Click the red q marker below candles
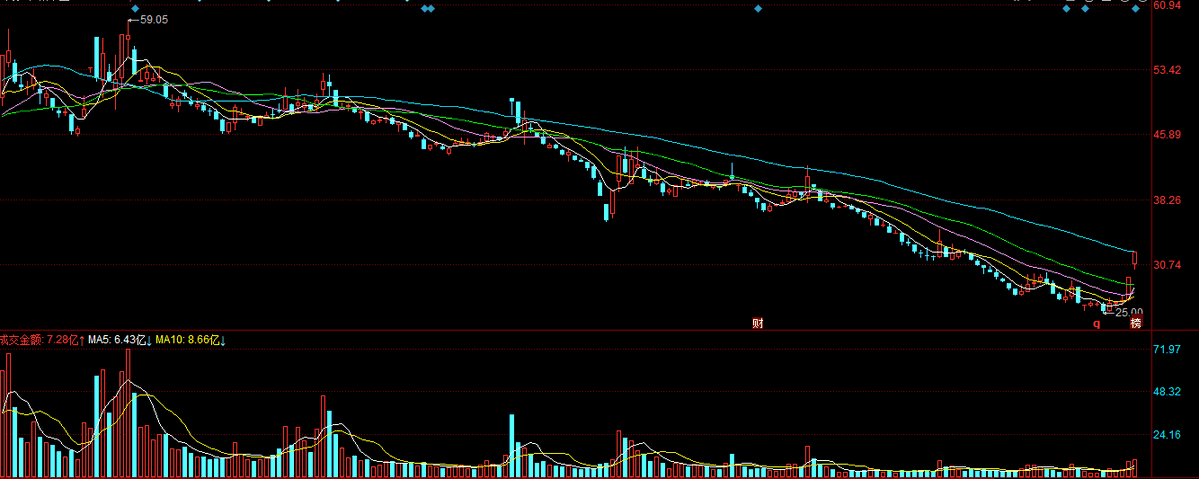 click(1097, 324)
